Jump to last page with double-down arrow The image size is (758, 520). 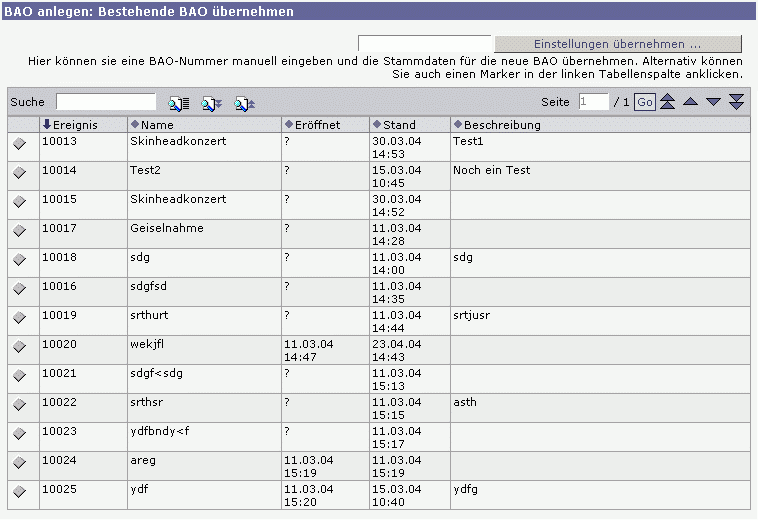736,102
